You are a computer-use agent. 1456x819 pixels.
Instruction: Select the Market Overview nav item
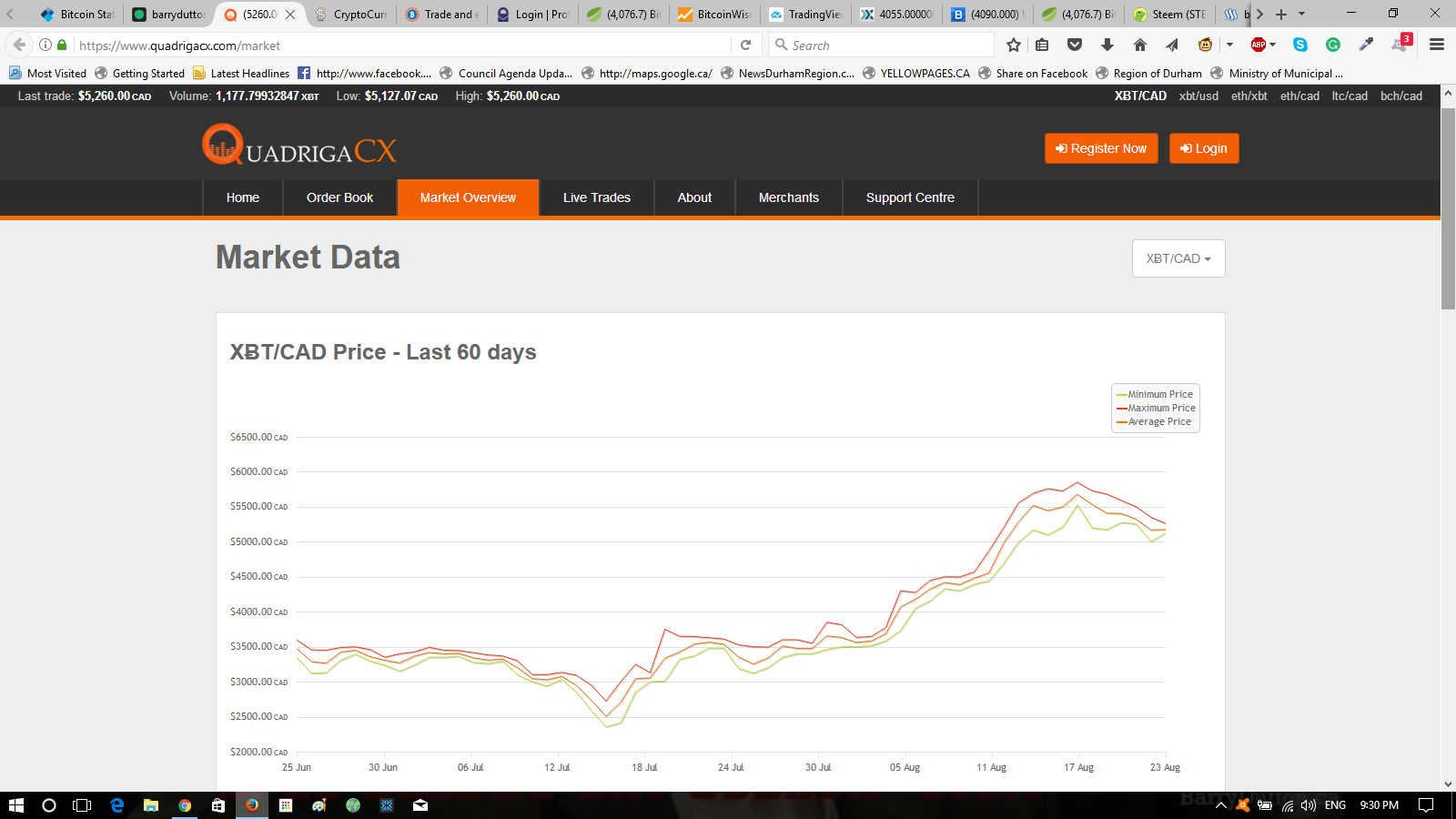(468, 197)
